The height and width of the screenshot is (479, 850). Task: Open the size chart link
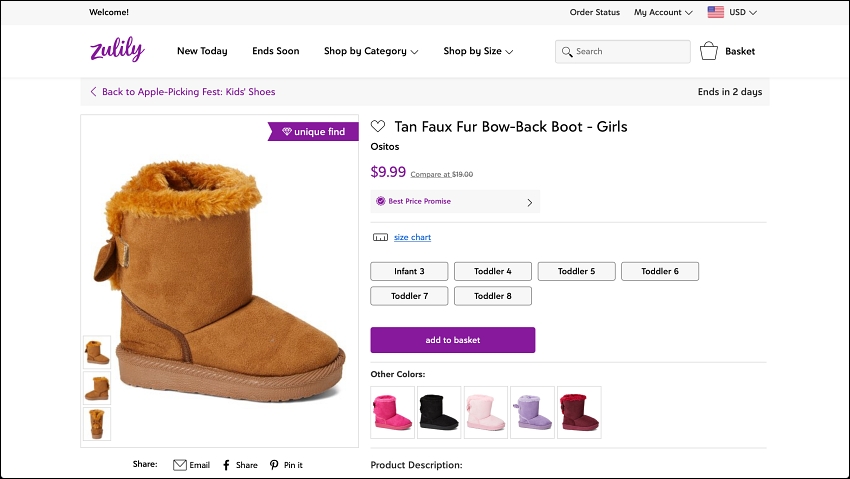(x=413, y=237)
